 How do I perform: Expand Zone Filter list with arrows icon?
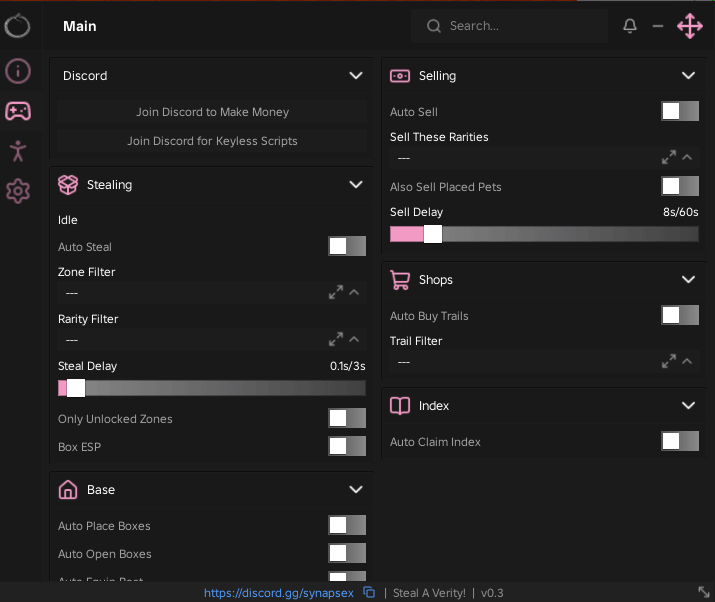click(336, 292)
